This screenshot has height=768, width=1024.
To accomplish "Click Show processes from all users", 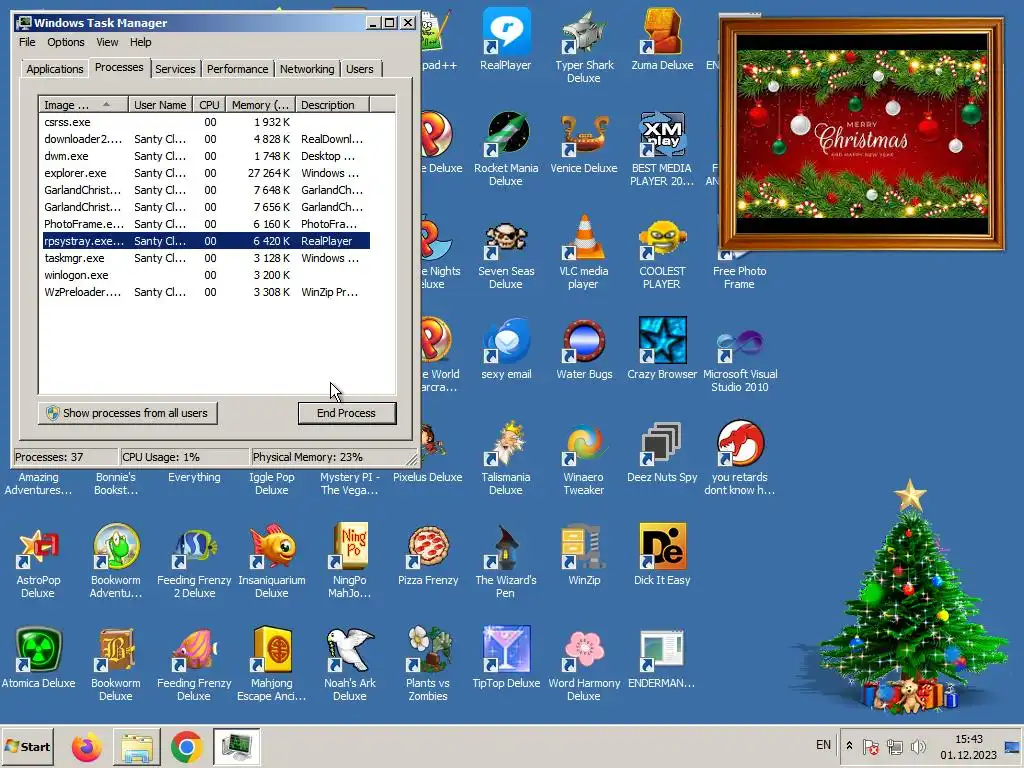I will click(127, 413).
